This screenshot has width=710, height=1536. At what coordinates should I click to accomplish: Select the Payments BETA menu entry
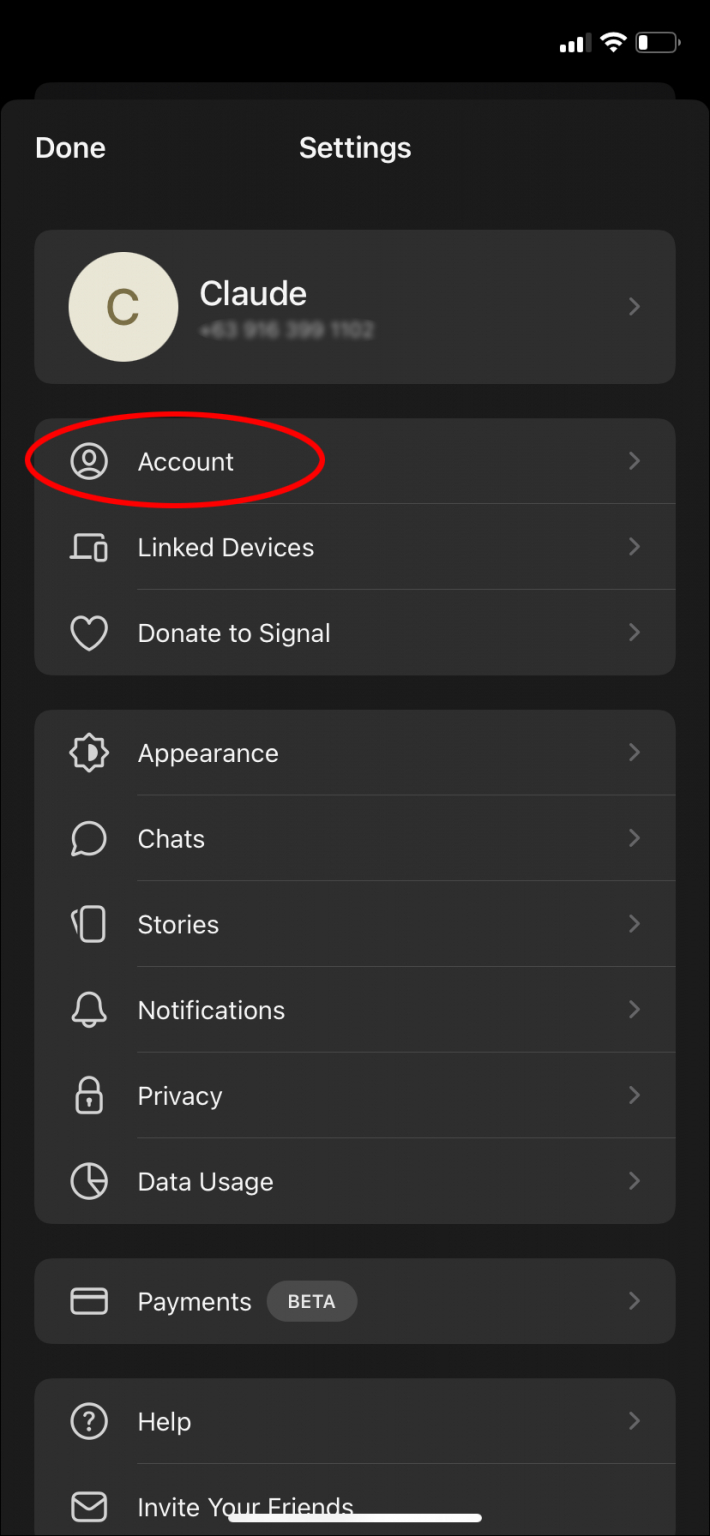(x=355, y=1301)
